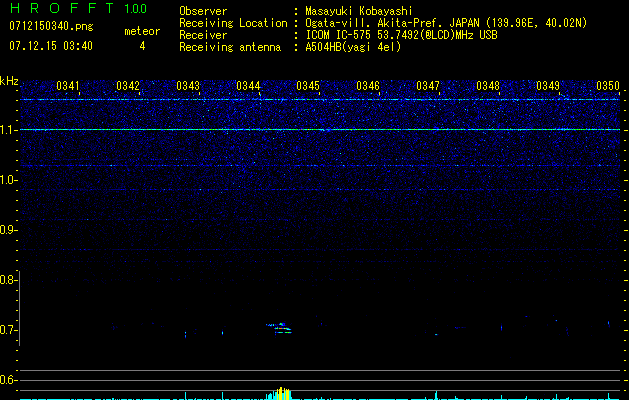629x400 pixels.
Task: Click the bright meteor echo near 0.7 kHz
Action: pos(281,327)
